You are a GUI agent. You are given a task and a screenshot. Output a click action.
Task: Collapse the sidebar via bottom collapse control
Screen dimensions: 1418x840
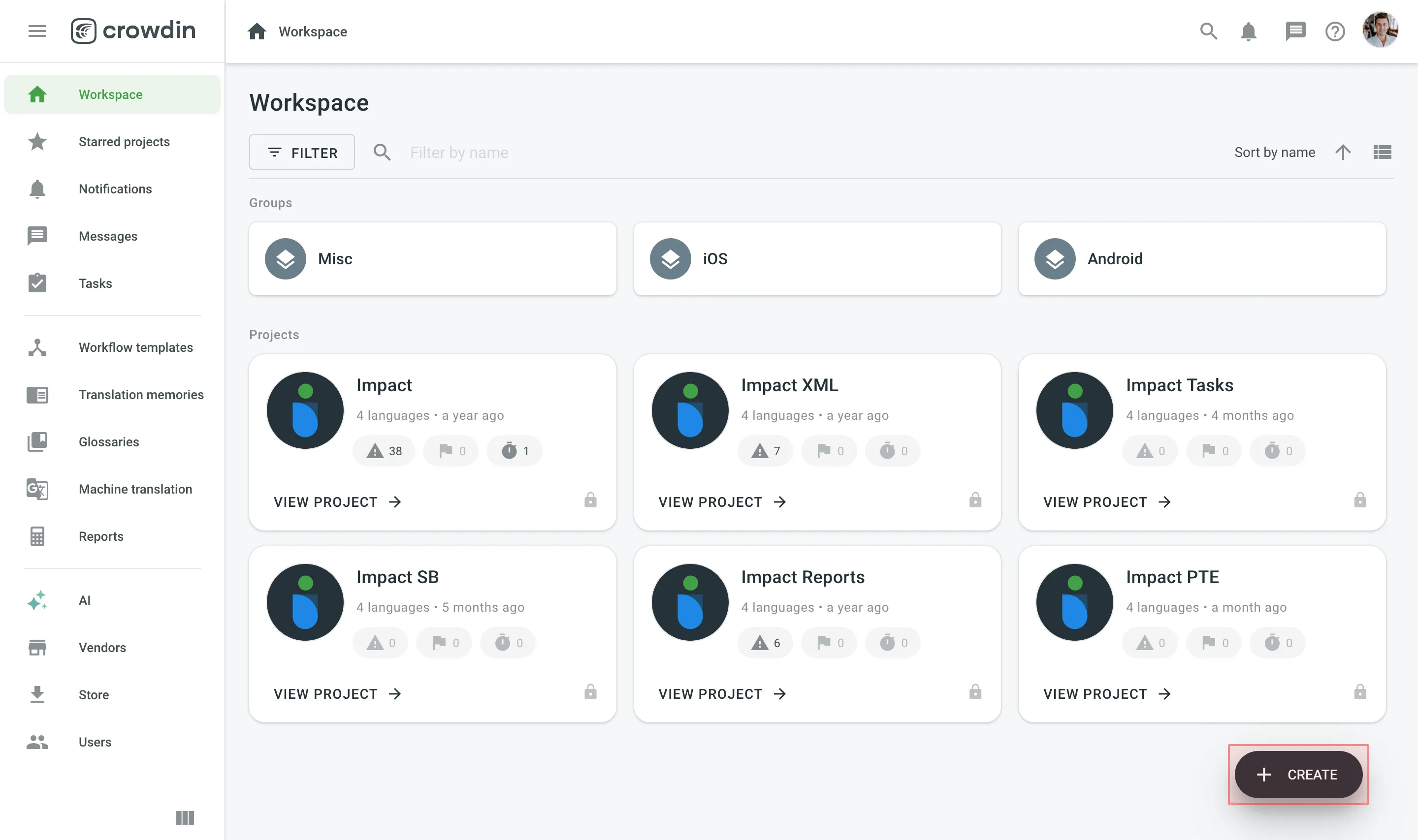point(185,818)
